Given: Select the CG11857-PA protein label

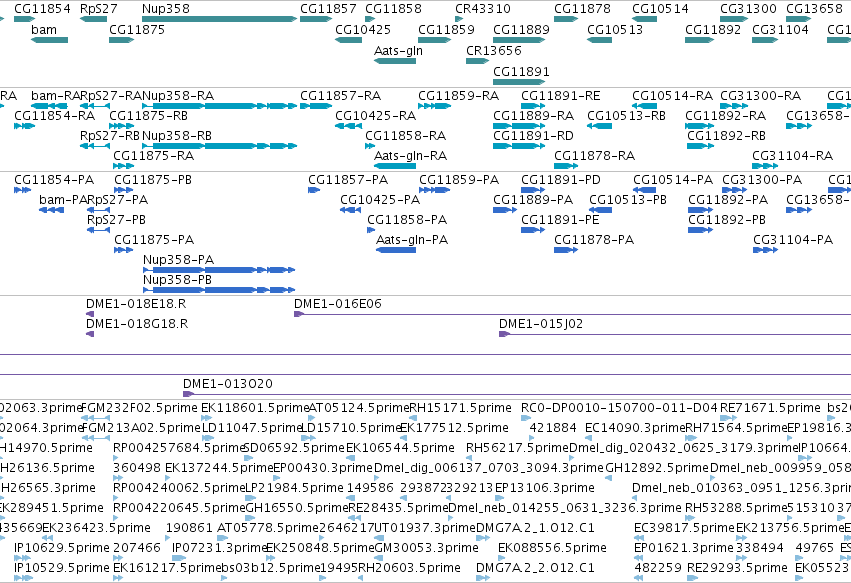Looking at the screenshot, I should (348, 180).
